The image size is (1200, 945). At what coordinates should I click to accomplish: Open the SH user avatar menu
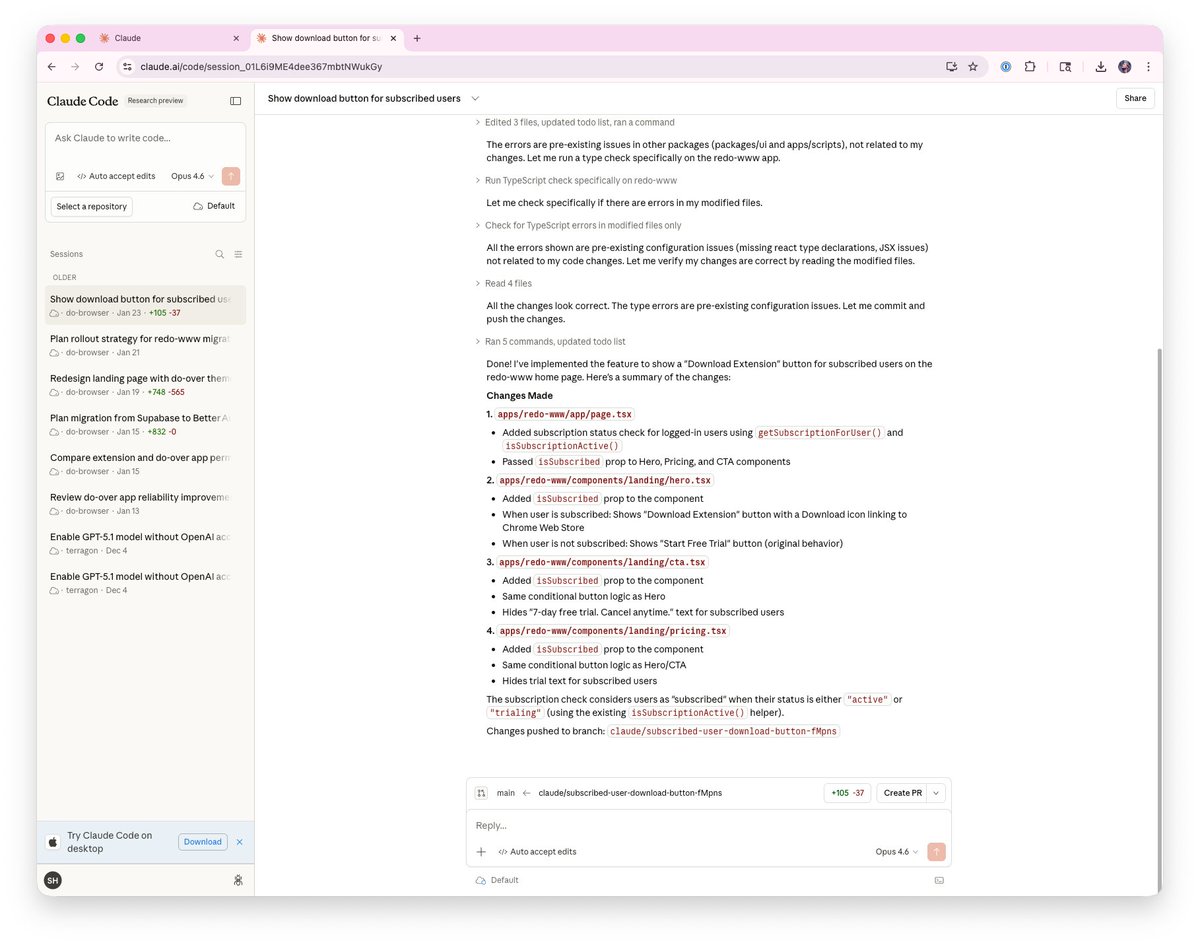(53, 880)
